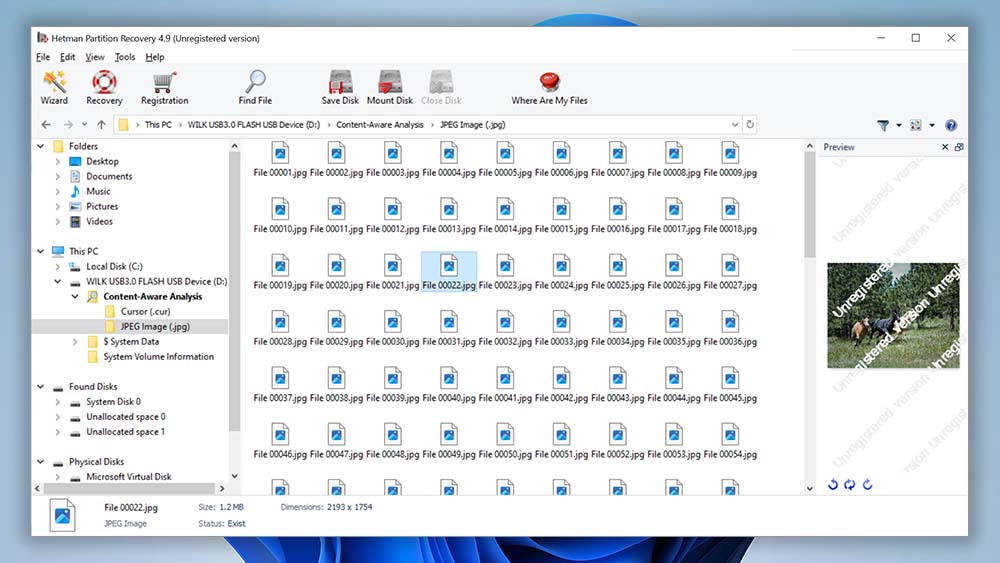Undock the Preview panel

click(959, 147)
